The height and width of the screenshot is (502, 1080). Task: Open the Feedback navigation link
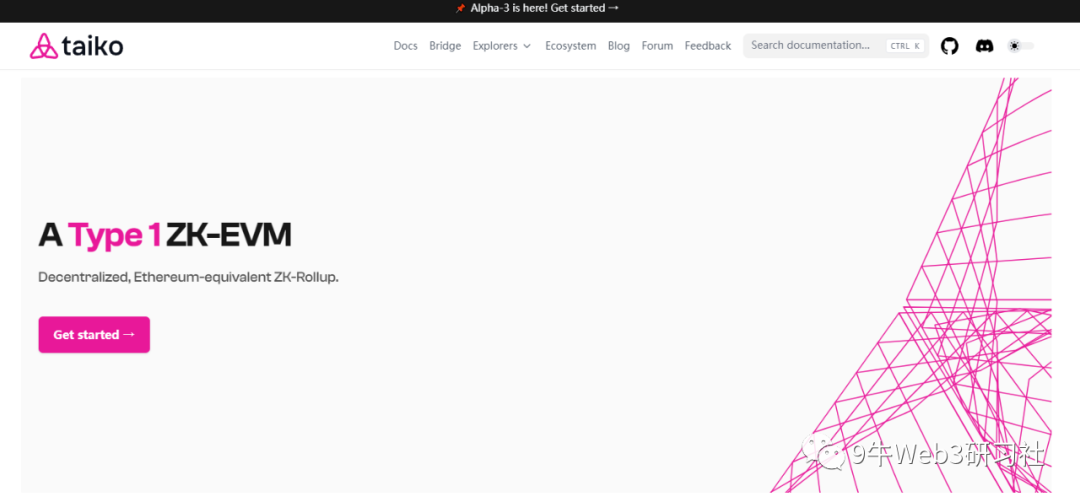tap(707, 46)
